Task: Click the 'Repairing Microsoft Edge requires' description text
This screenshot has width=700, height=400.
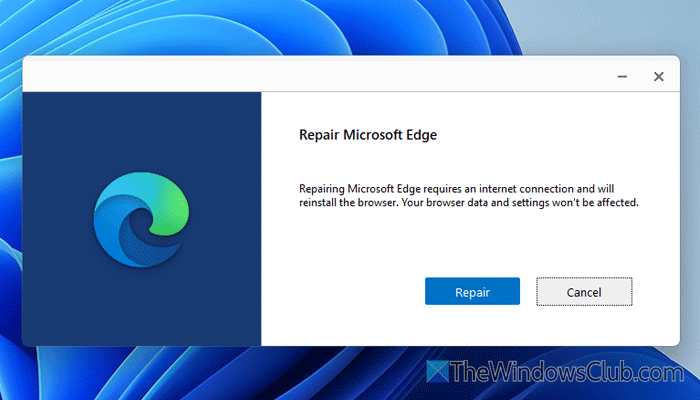Action: (469, 196)
